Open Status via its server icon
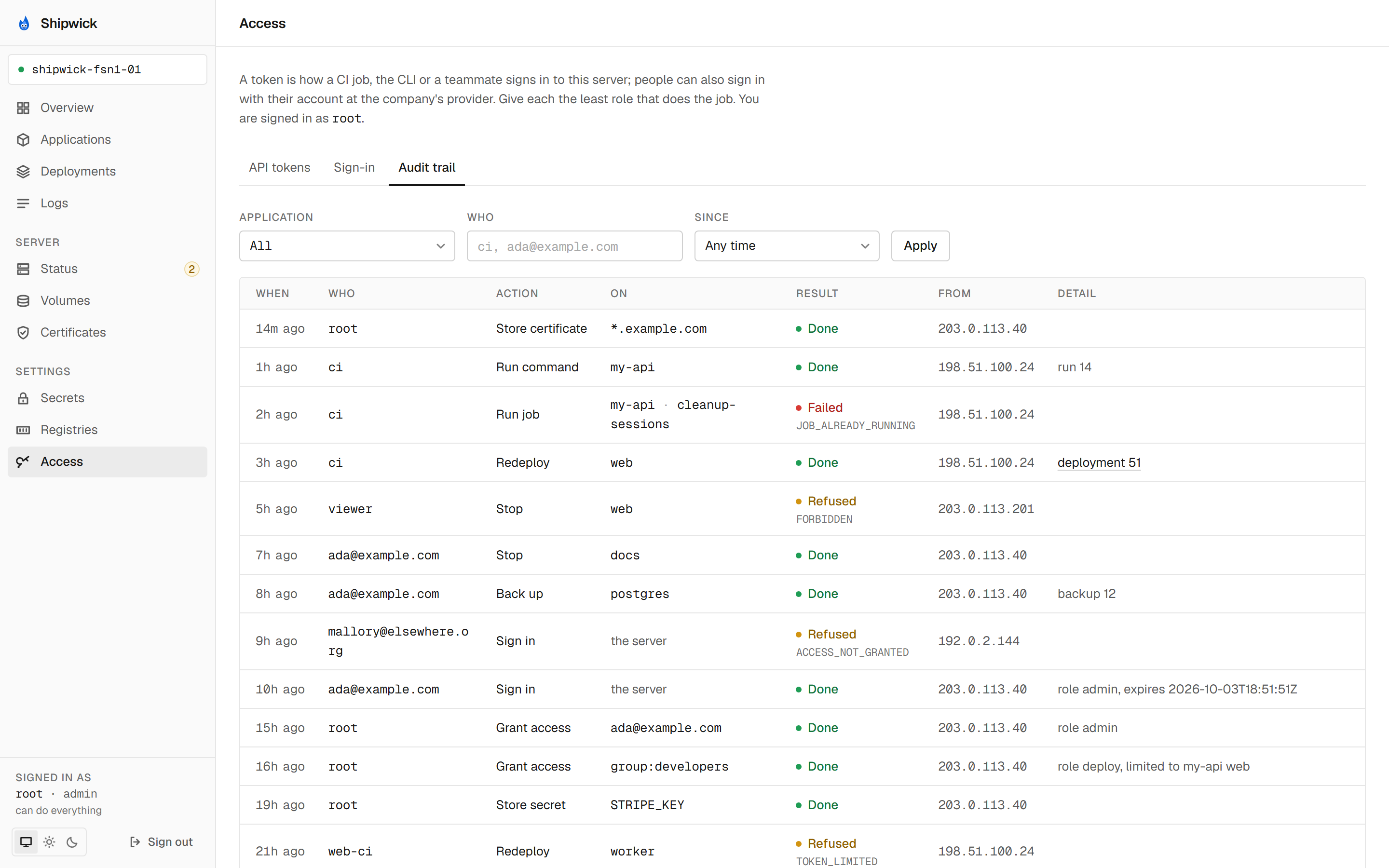This screenshot has height=868, width=1389. (x=23, y=269)
